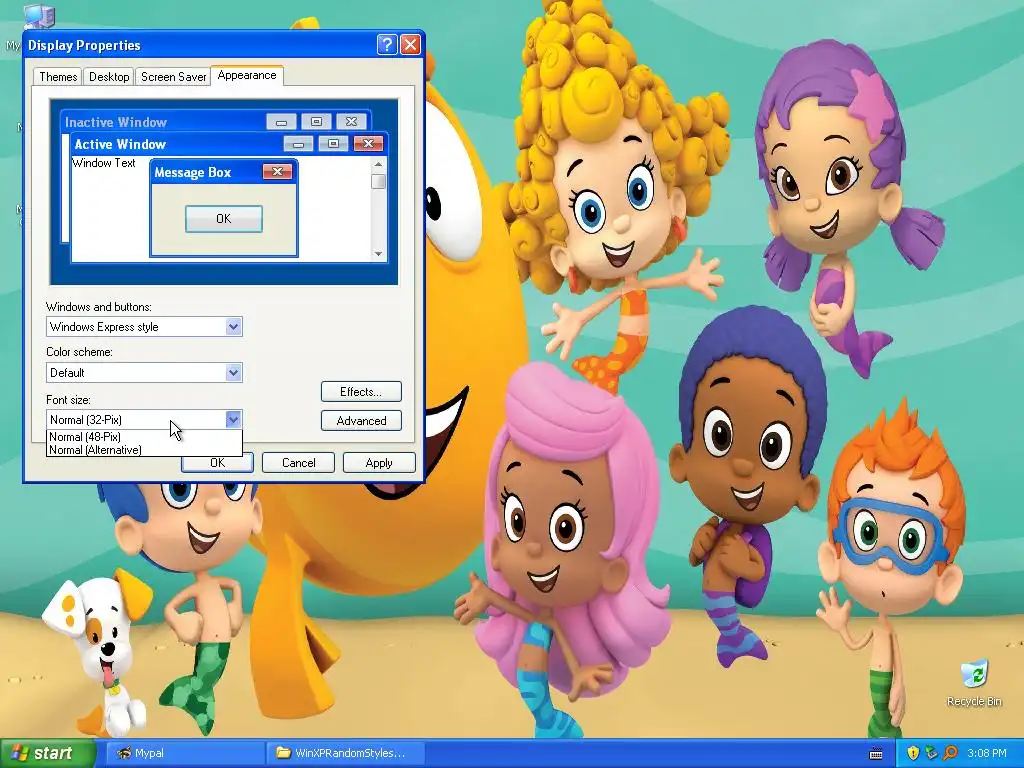Click the preview Active Window close icon
The height and width of the screenshot is (768, 1024).
point(368,143)
